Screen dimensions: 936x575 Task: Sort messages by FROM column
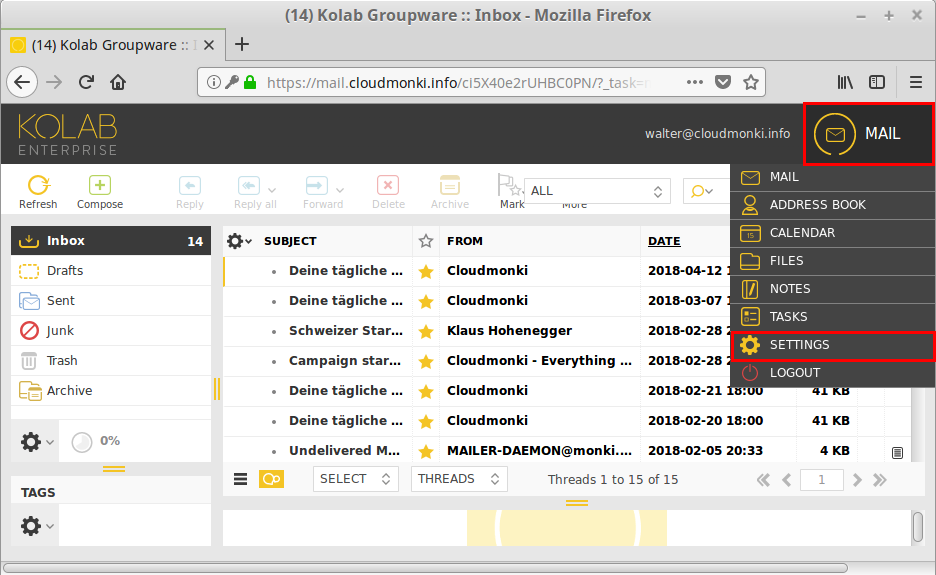point(464,241)
